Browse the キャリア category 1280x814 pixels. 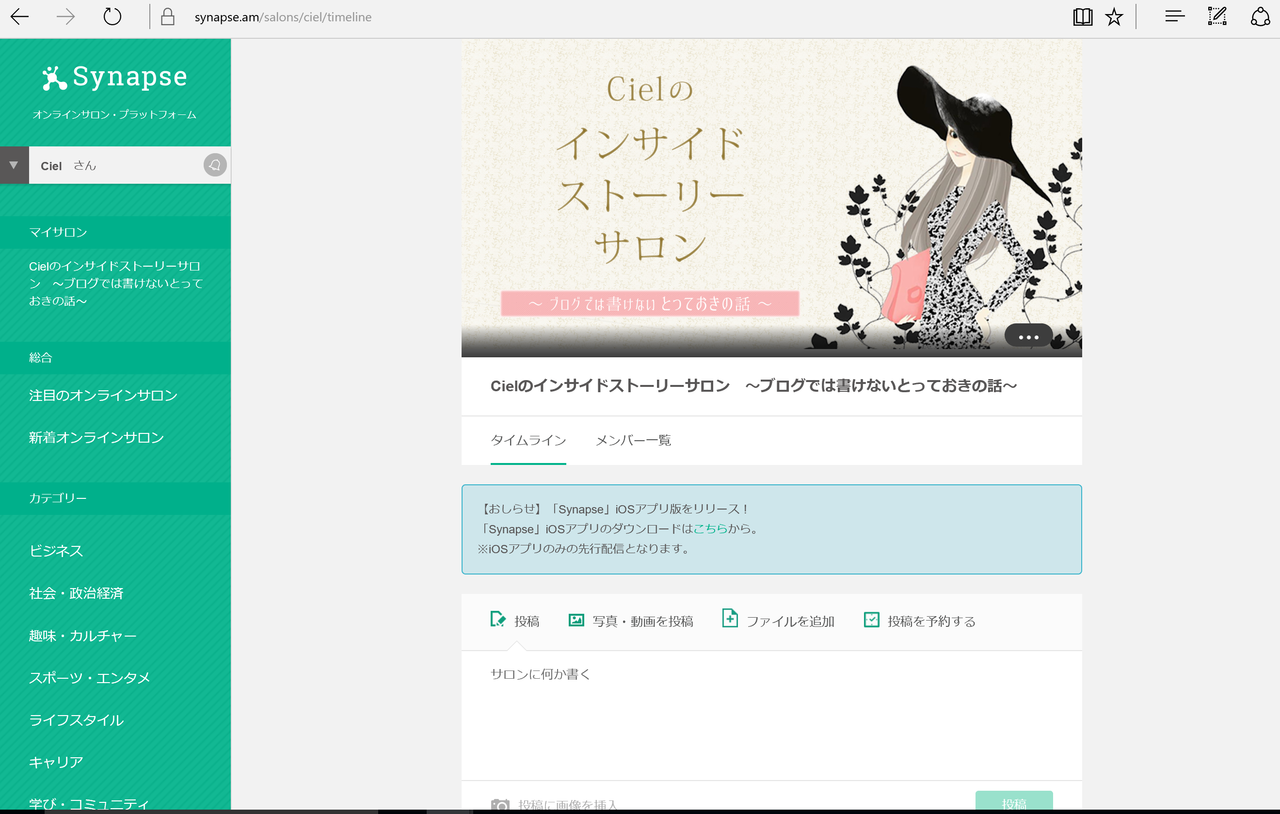pyautogui.click(x=56, y=761)
